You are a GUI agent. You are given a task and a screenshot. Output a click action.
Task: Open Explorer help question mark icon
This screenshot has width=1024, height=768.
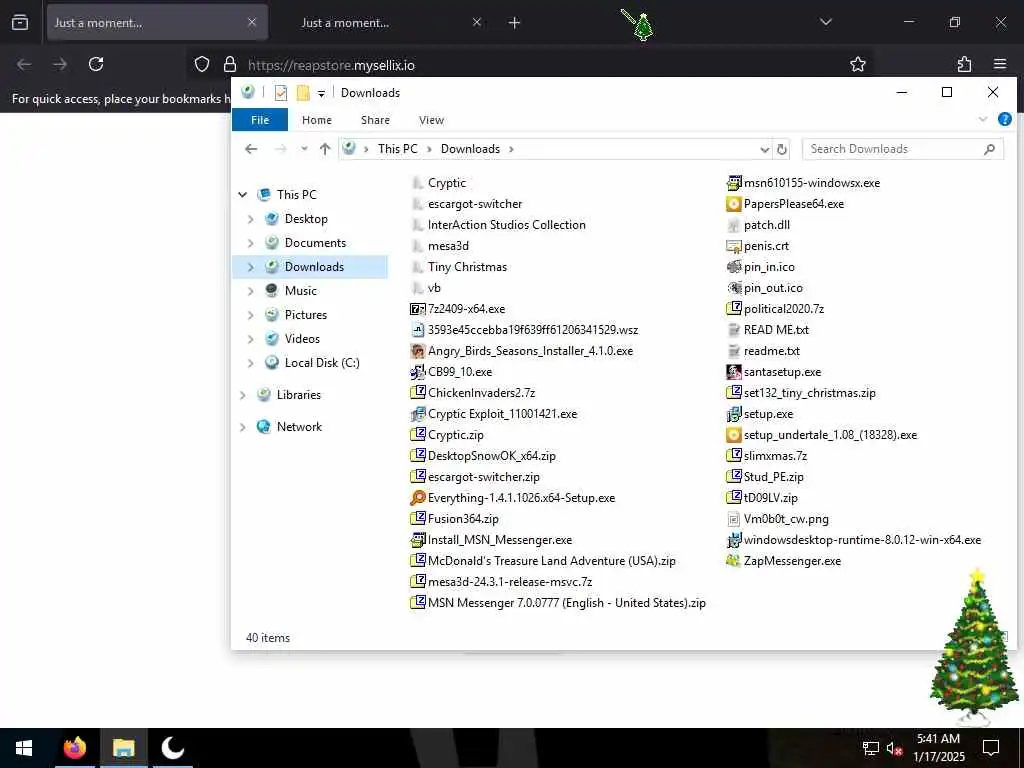(x=1004, y=120)
